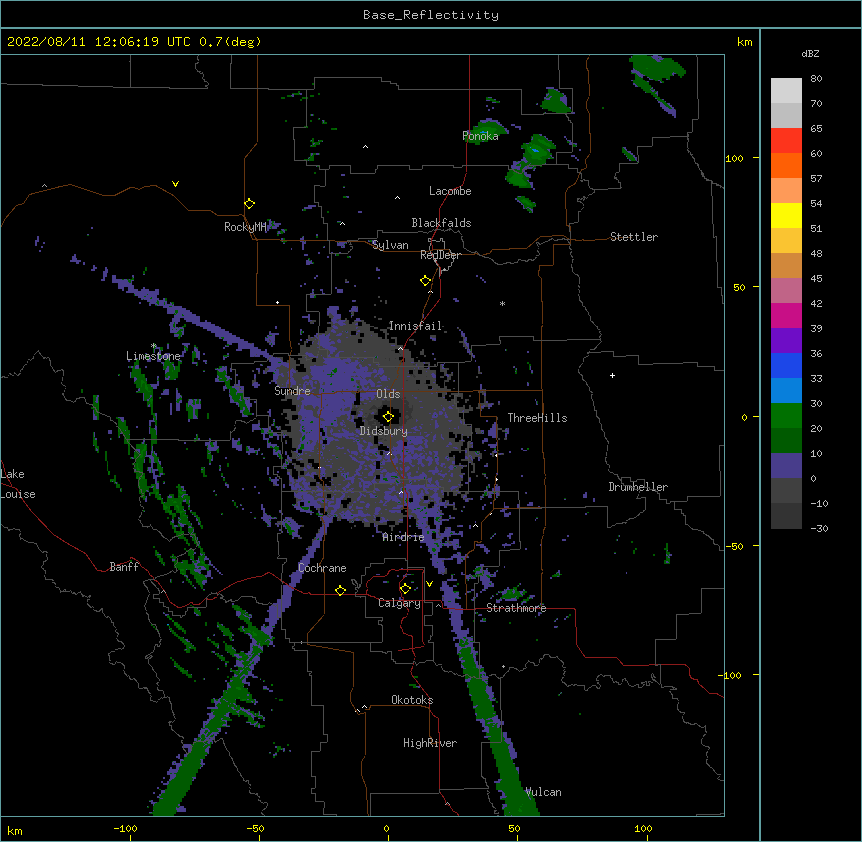Click the yellow 54 dBZ color swatch

(786, 215)
